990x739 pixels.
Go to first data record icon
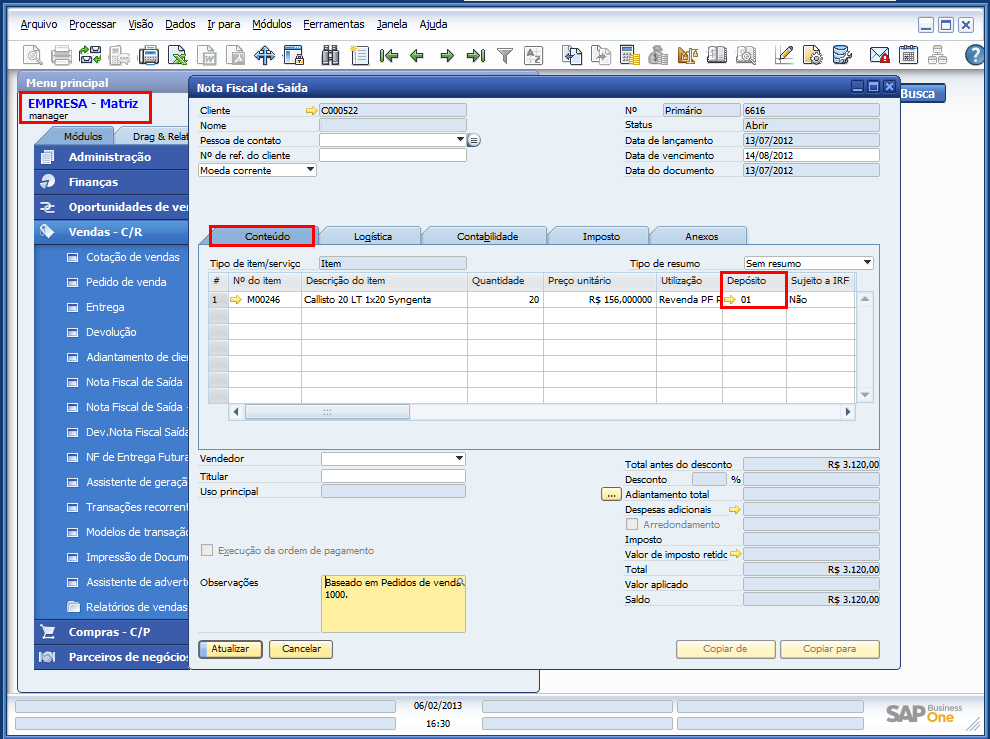(x=389, y=56)
